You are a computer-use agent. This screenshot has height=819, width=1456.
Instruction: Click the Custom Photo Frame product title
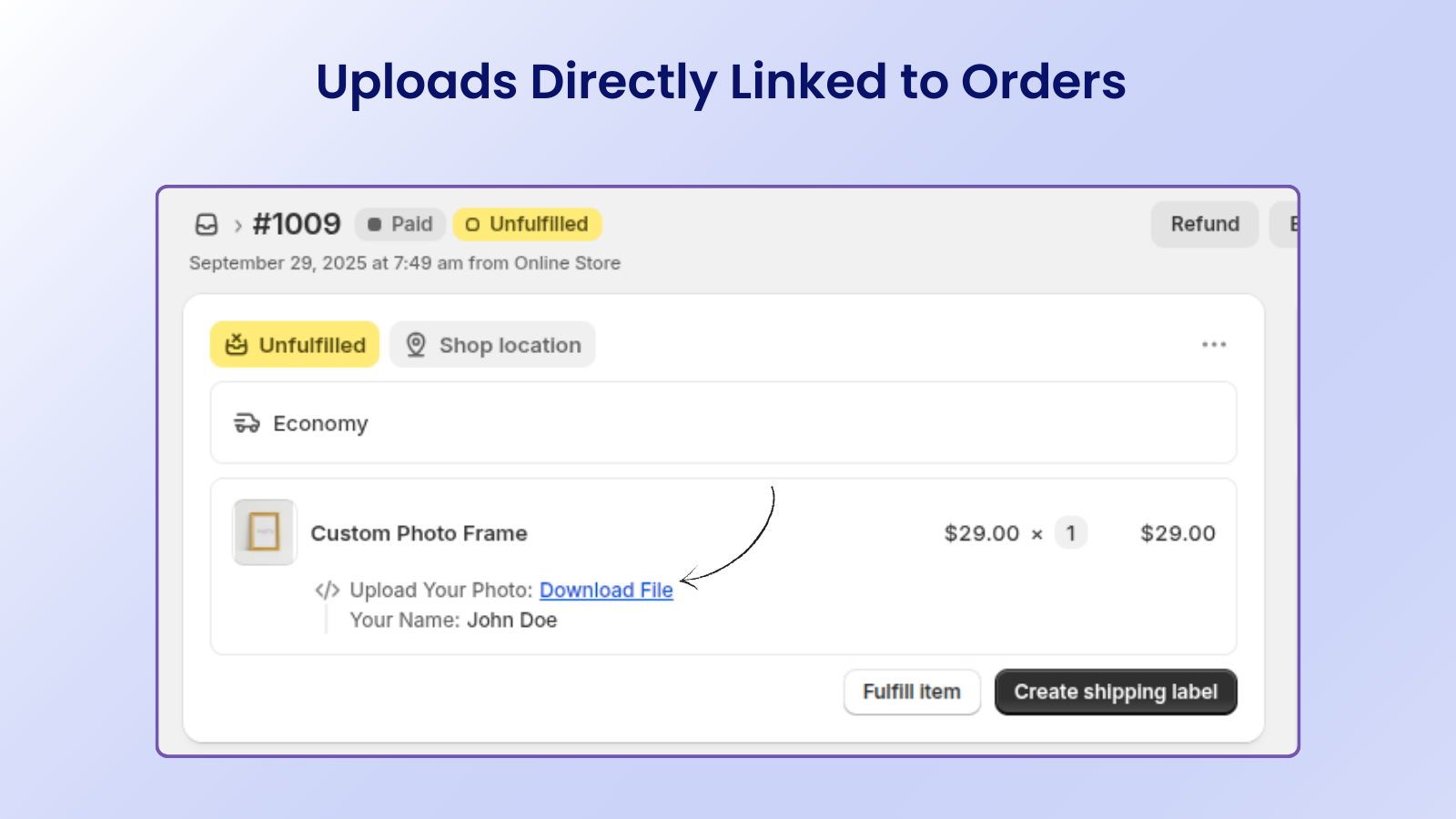pyautogui.click(x=419, y=533)
